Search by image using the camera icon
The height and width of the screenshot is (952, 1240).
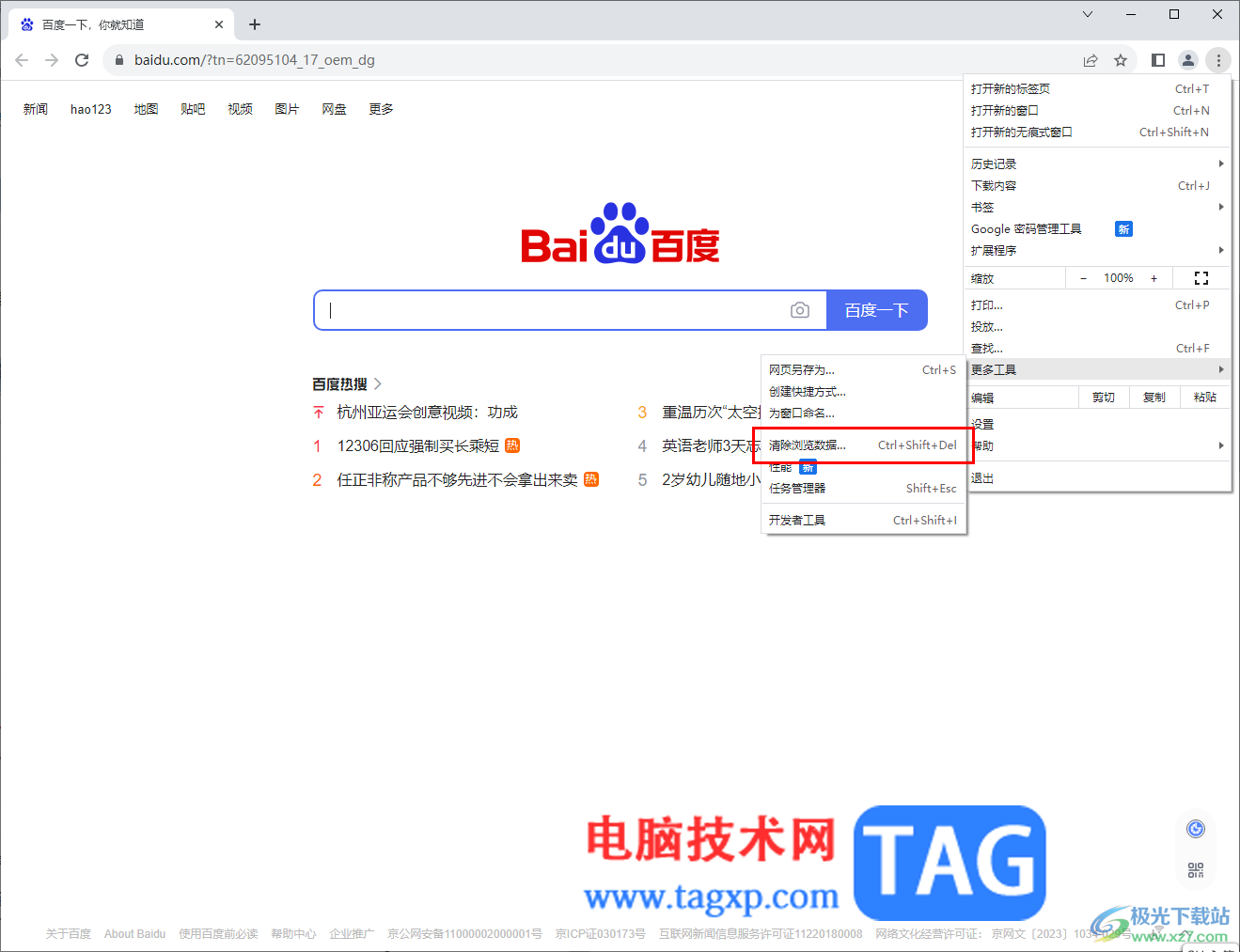[x=800, y=310]
